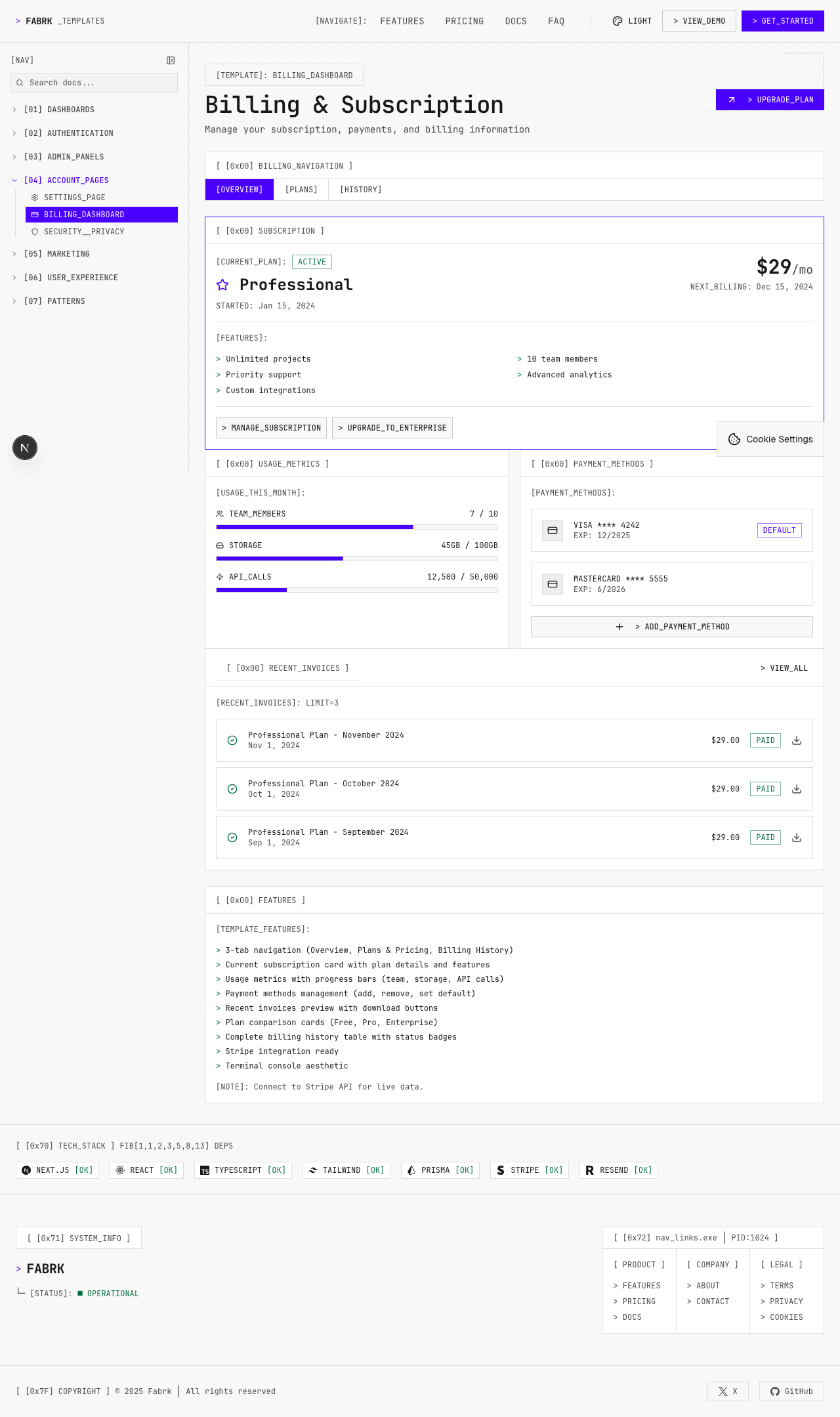Click the round Next.js dev tools badge
The width and height of the screenshot is (840, 1417).
pyautogui.click(x=25, y=448)
